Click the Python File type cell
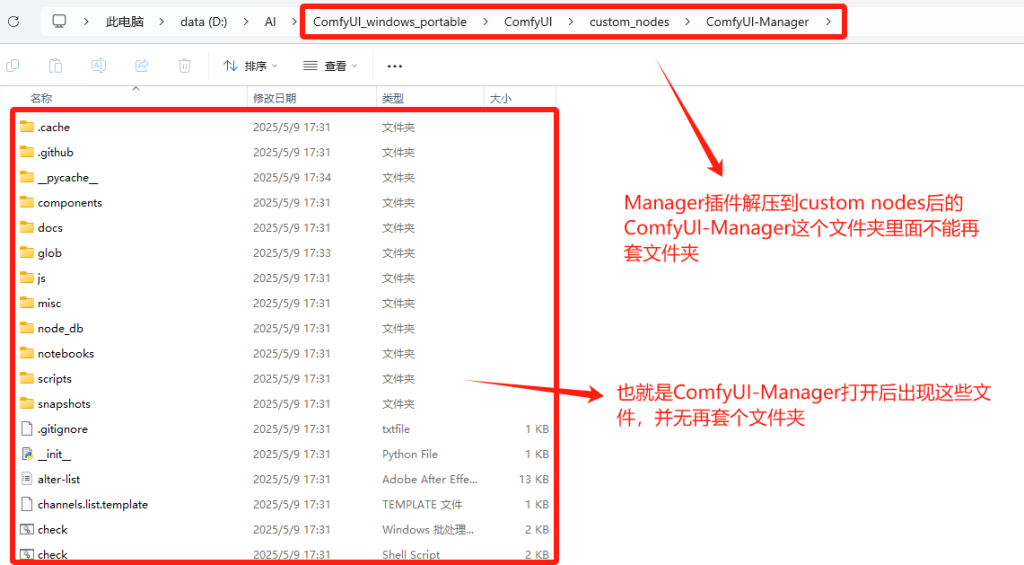Screen dimensions: 1024x565 (x=410, y=454)
